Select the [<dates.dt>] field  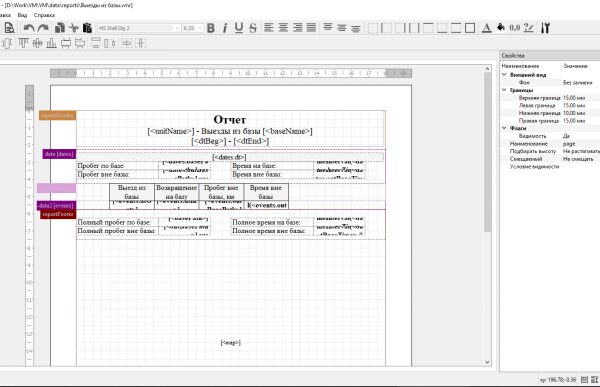229,157
